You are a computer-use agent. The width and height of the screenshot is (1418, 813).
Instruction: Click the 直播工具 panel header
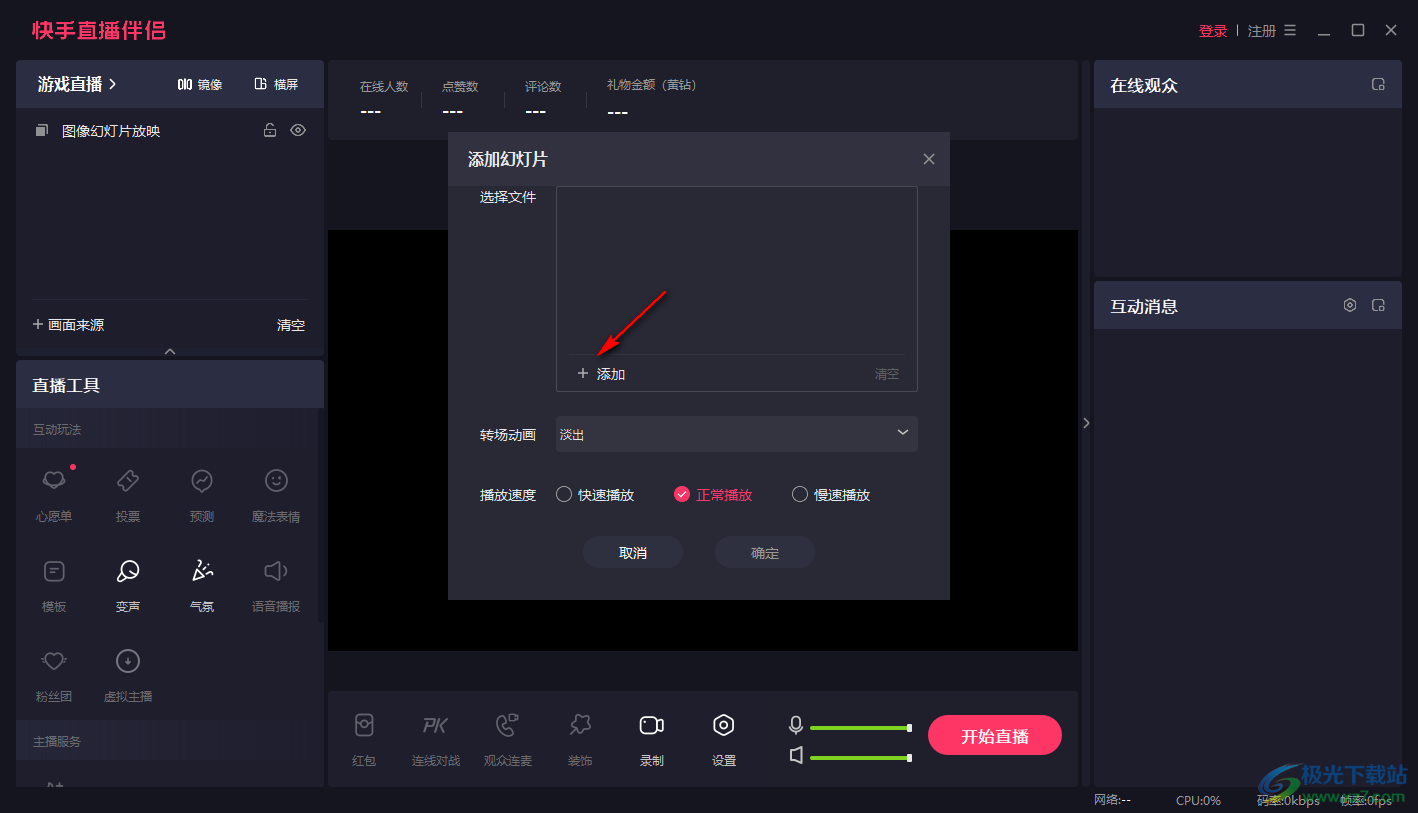170,384
